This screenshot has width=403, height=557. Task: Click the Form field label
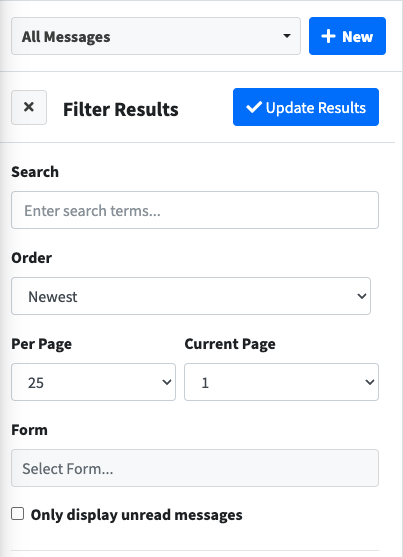point(29,430)
